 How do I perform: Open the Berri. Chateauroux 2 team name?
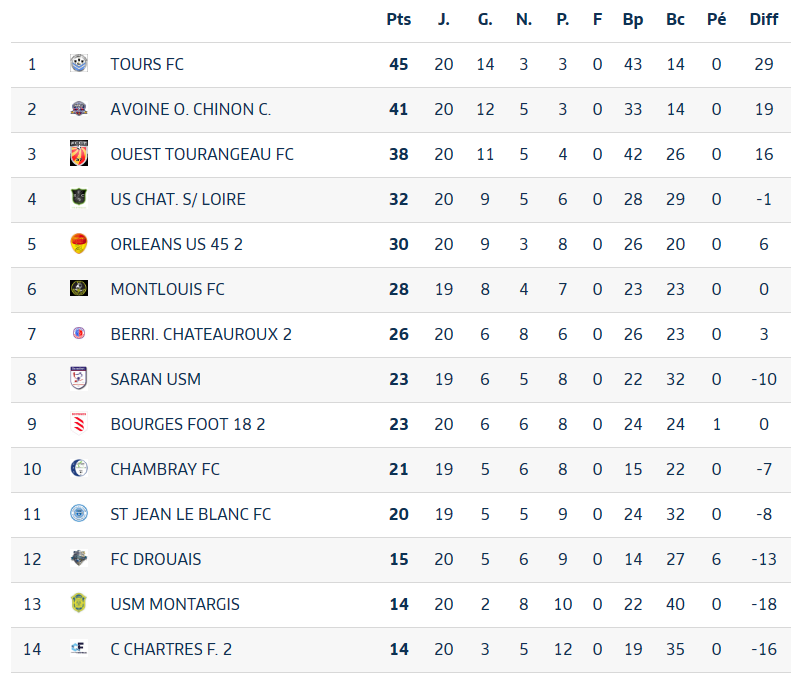tap(201, 334)
